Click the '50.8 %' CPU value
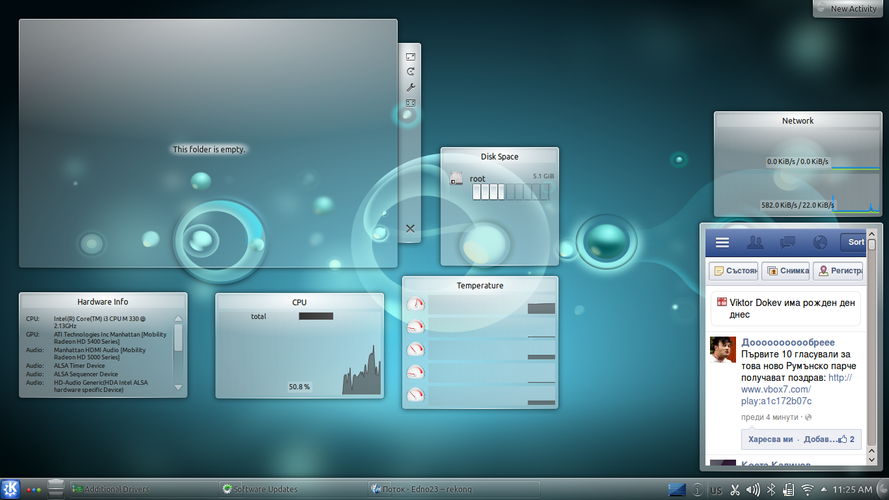889x500 pixels. point(299,387)
